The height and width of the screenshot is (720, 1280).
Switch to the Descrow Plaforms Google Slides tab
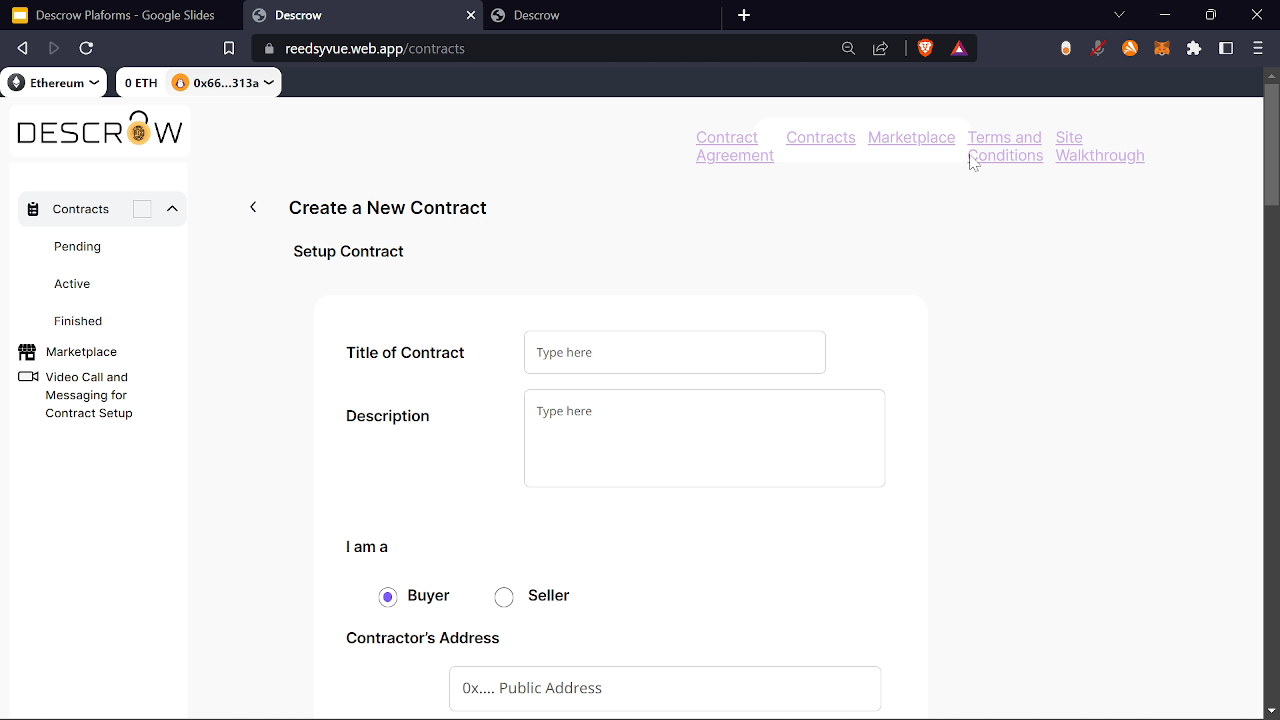(121, 15)
